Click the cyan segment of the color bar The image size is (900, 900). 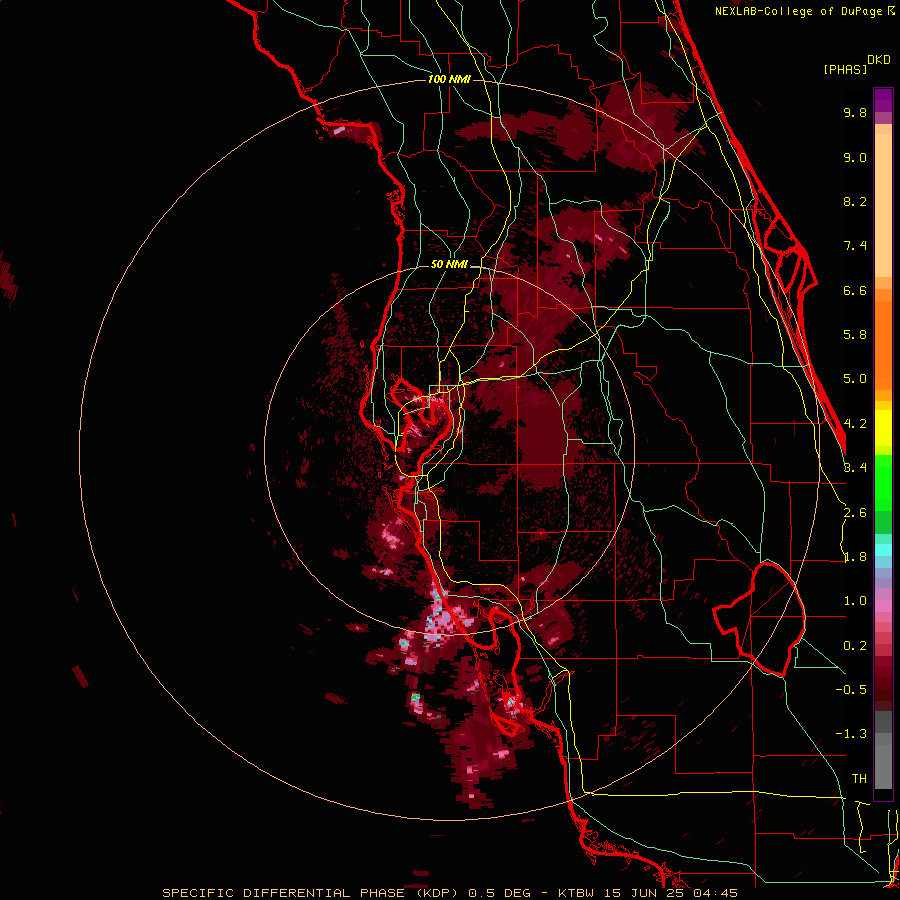pyautogui.click(x=883, y=550)
